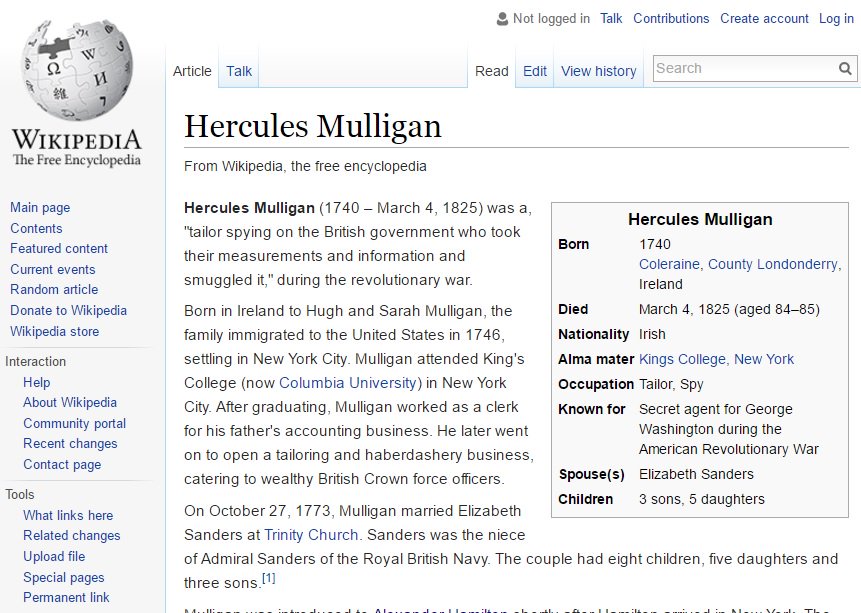View Recent changes
The image size is (861, 613).
(x=70, y=444)
